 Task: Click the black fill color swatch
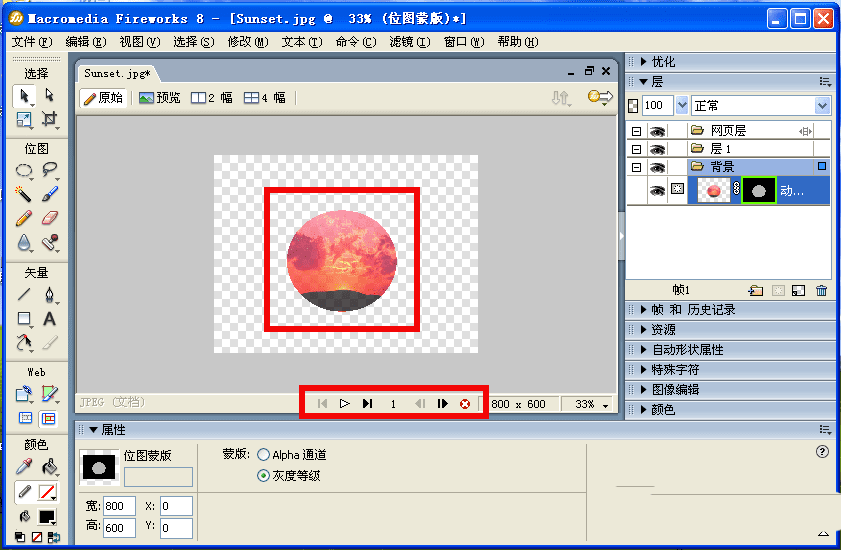pyautogui.click(x=47, y=516)
